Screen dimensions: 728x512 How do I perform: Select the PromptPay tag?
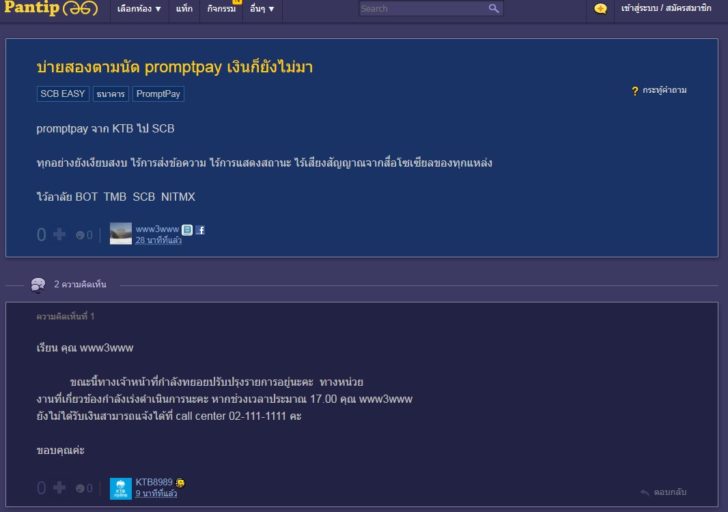158,94
